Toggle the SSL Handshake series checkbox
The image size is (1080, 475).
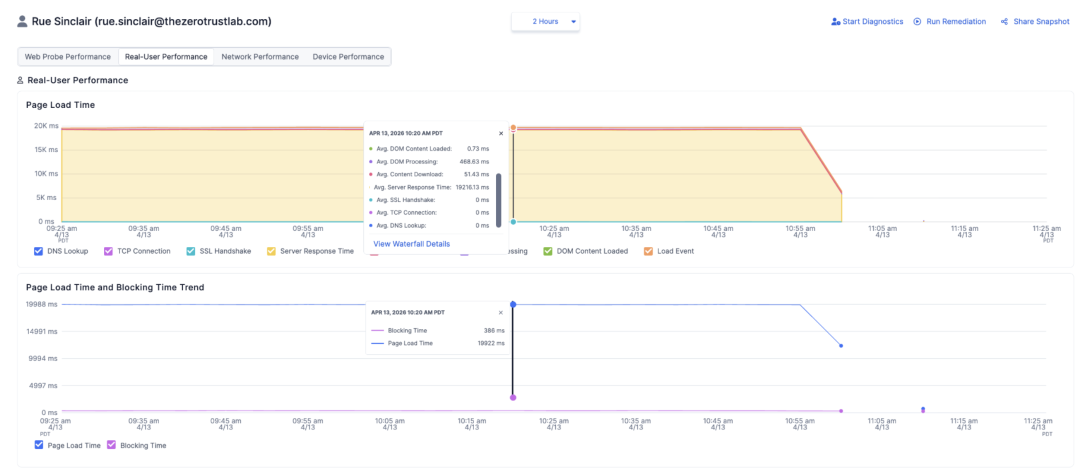coord(190,251)
